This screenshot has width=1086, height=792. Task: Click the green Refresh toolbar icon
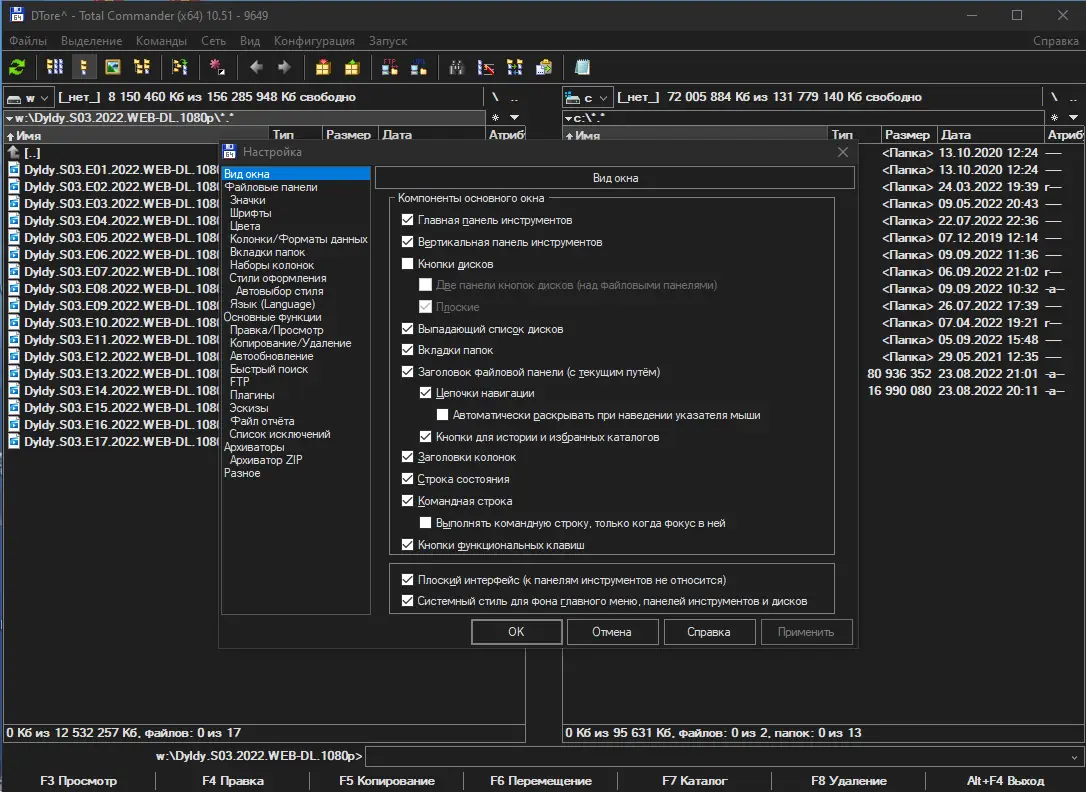17,67
